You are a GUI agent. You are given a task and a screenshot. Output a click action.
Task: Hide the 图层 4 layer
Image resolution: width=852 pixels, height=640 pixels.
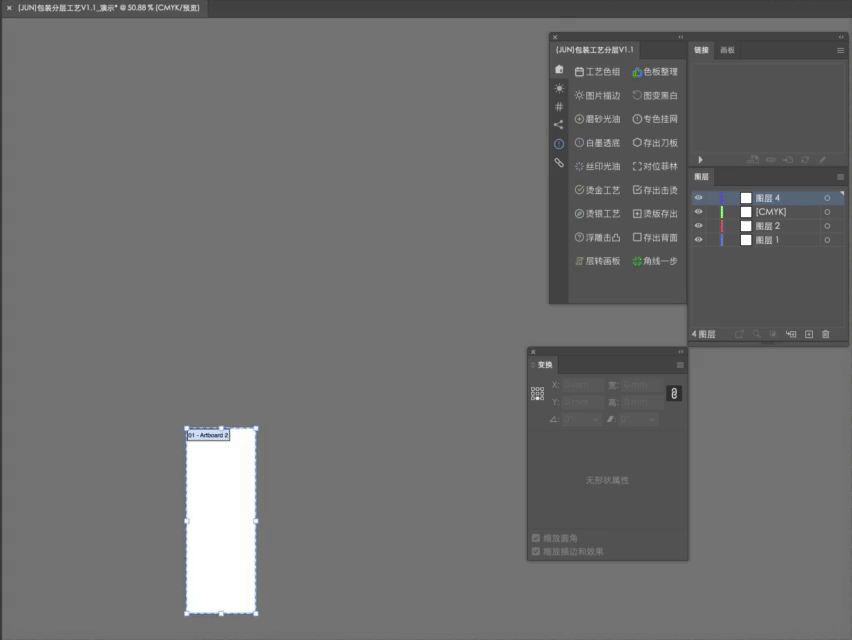coord(699,198)
